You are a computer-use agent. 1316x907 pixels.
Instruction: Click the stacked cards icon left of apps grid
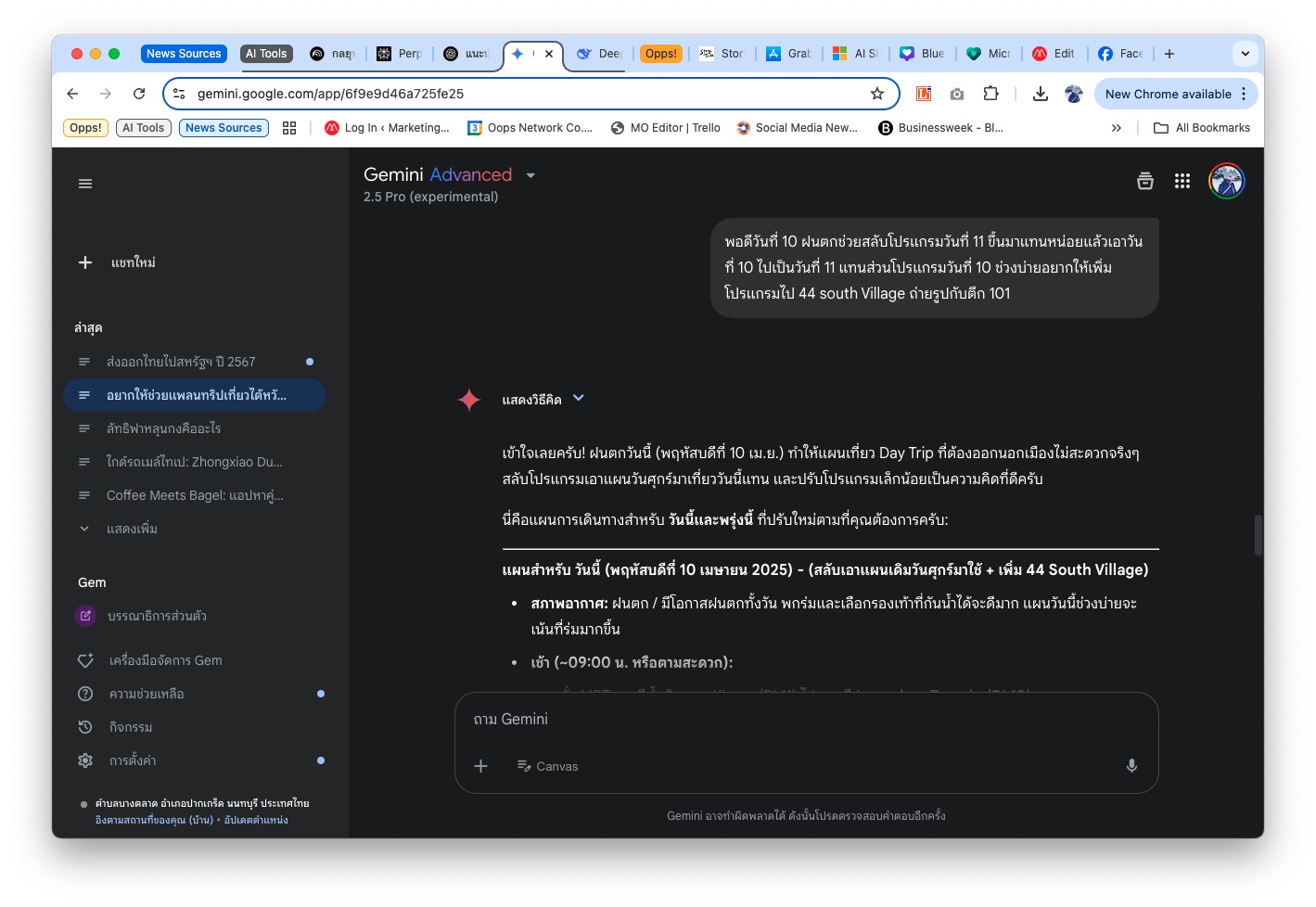click(x=1145, y=181)
